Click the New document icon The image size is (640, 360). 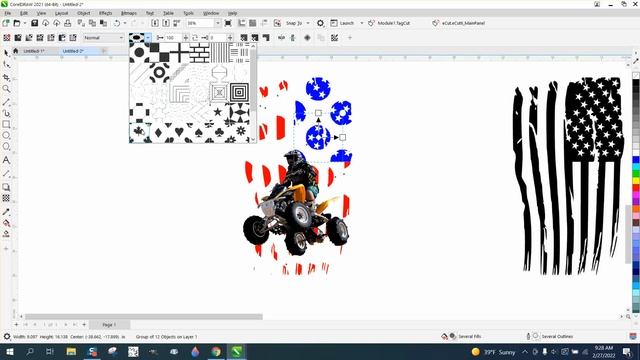coord(6,23)
